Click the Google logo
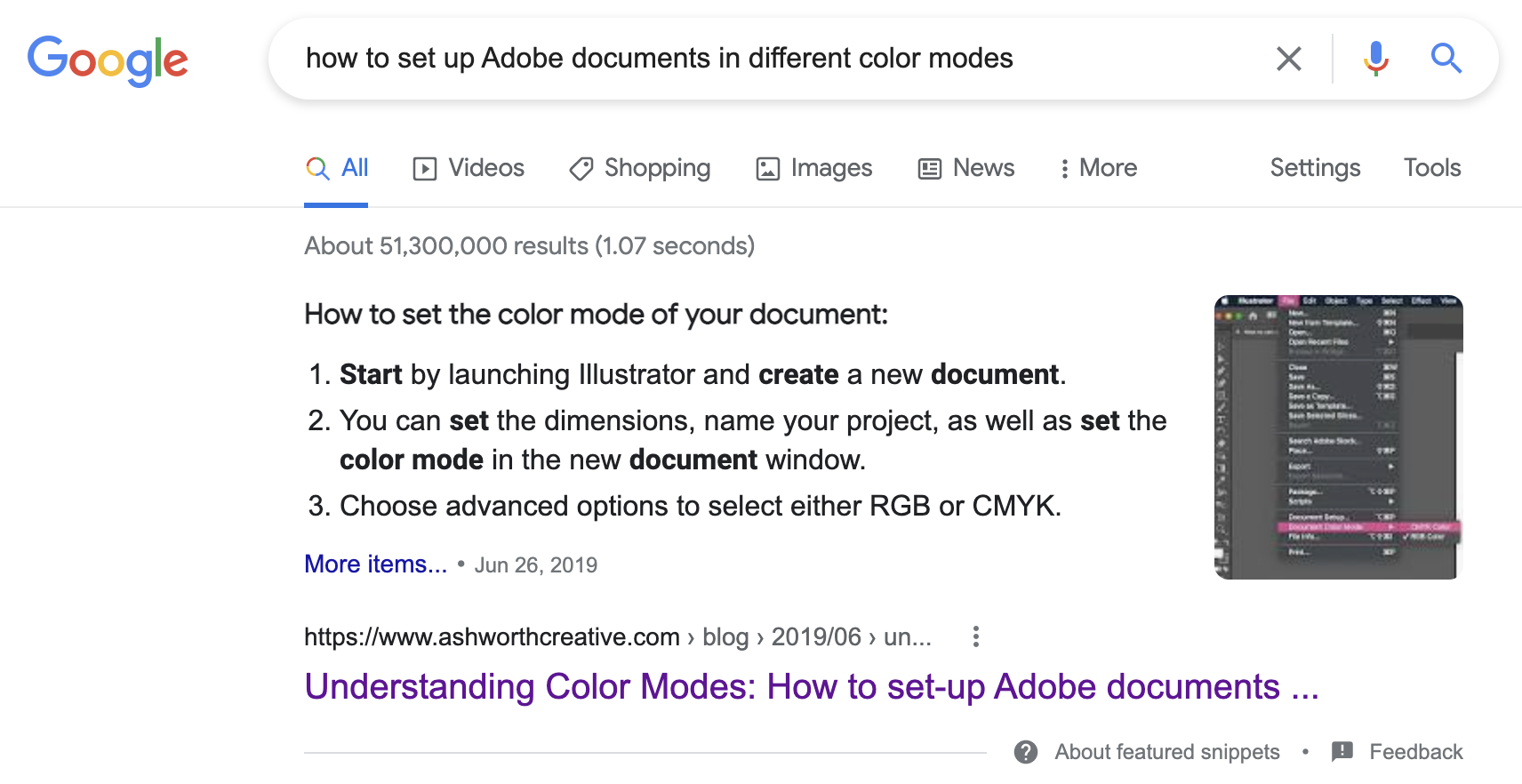1522x784 pixels. coord(108,60)
